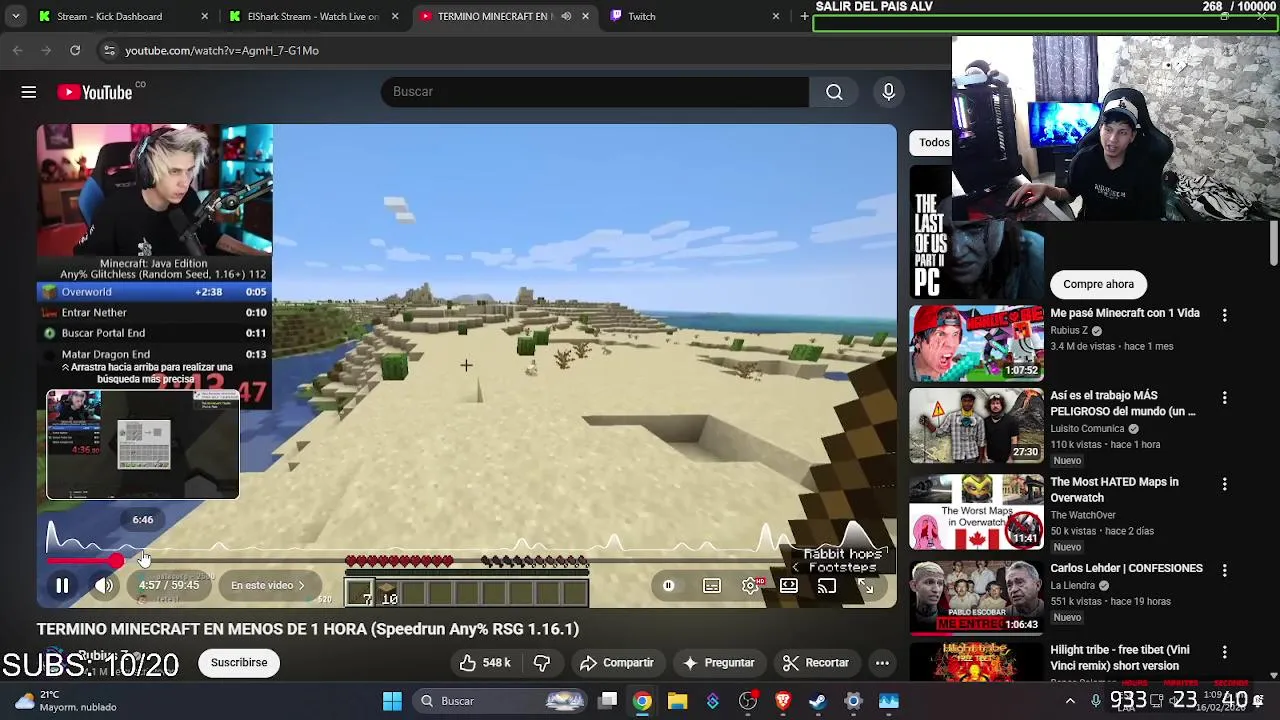The image size is (1280, 720).
Task: Click the Buscar search input field
Action: [x=594, y=92]
